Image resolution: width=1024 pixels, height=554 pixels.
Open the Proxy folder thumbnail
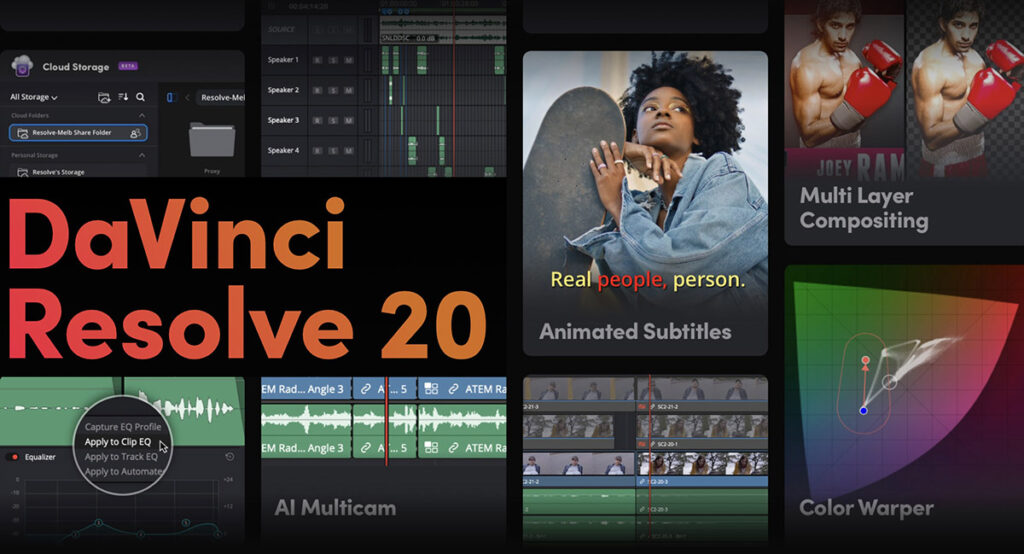(x=212, y=140)
